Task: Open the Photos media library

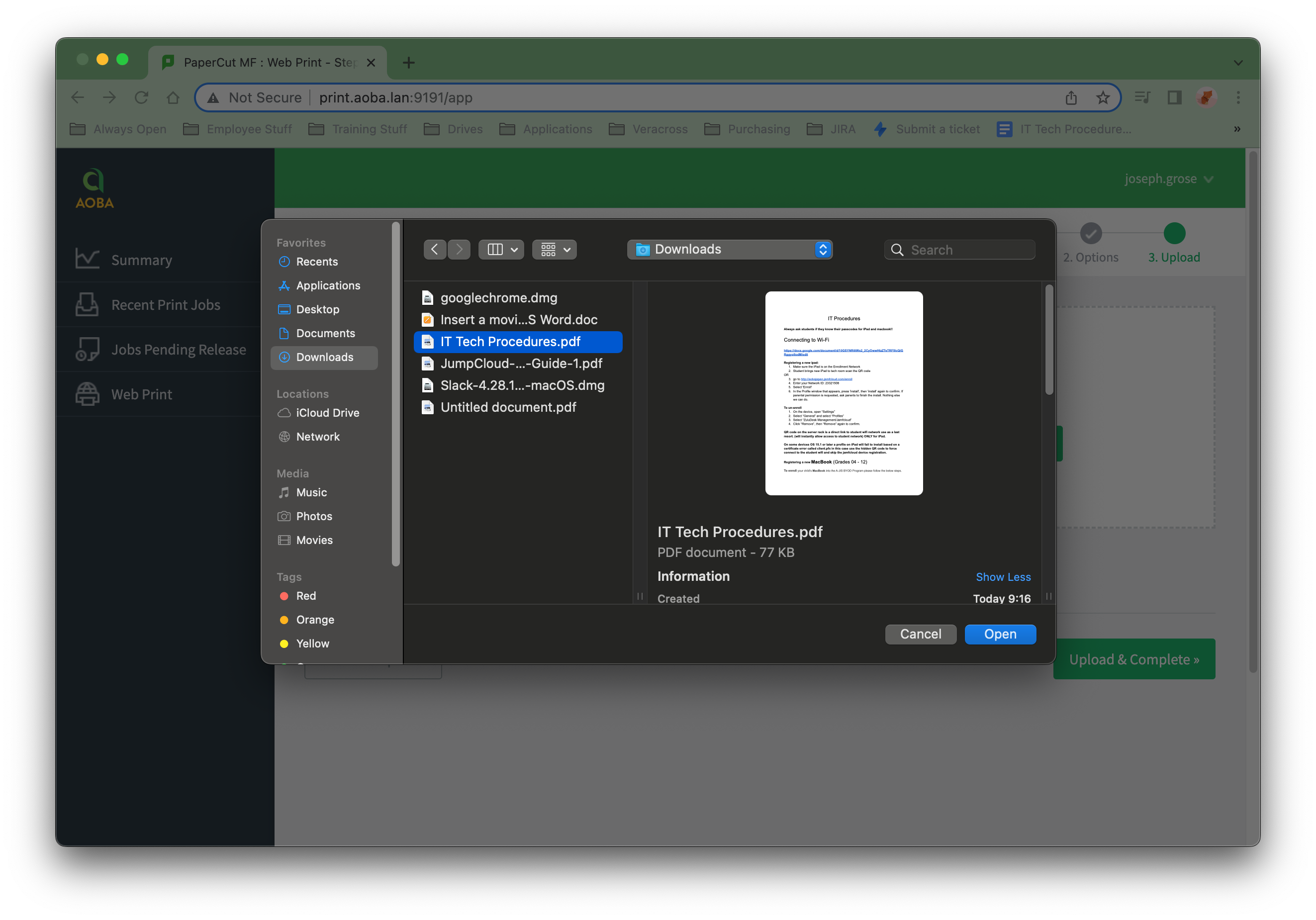Action: pyautogui.click(x=313, y=517)
